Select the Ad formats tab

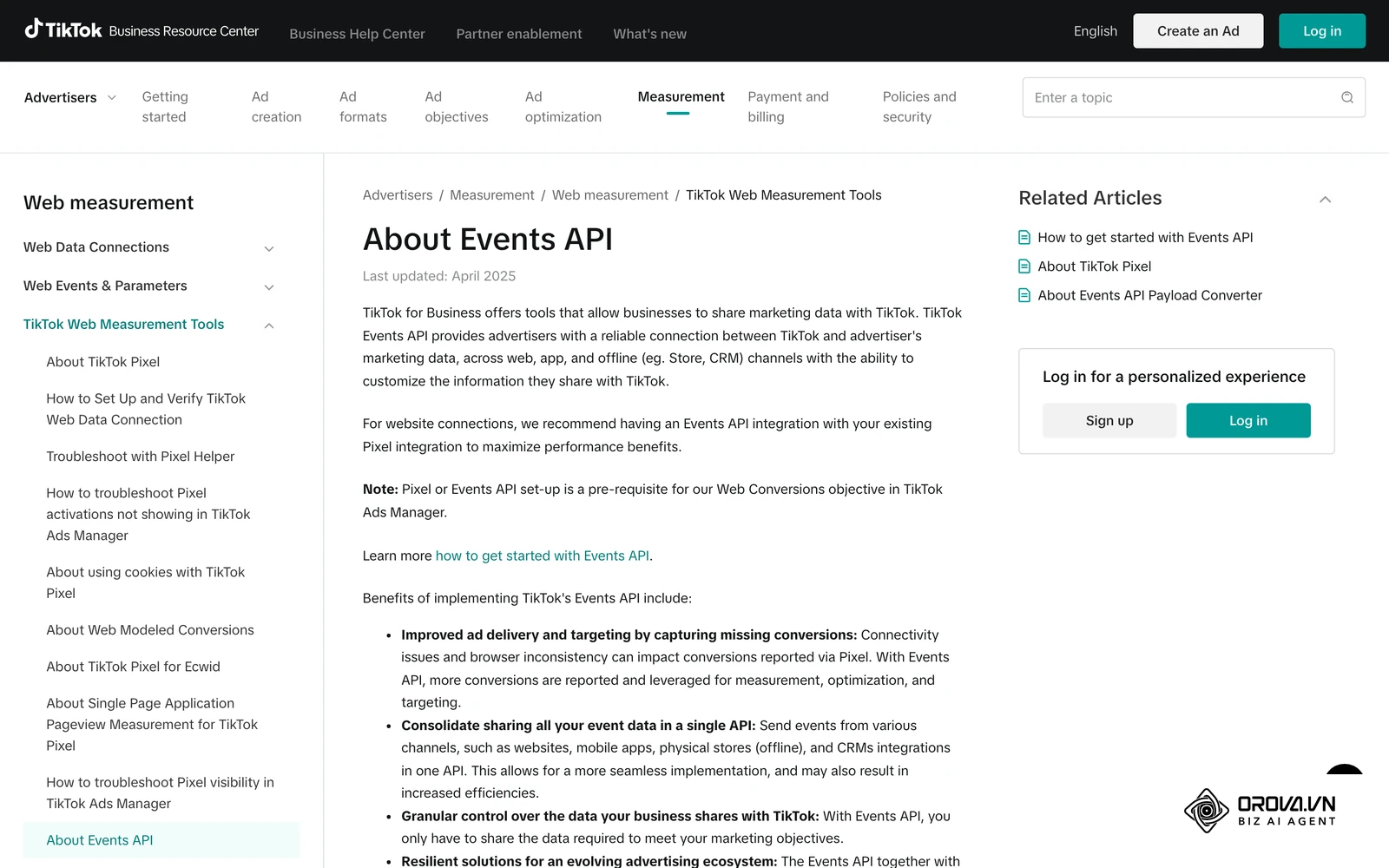pos(363,107)
